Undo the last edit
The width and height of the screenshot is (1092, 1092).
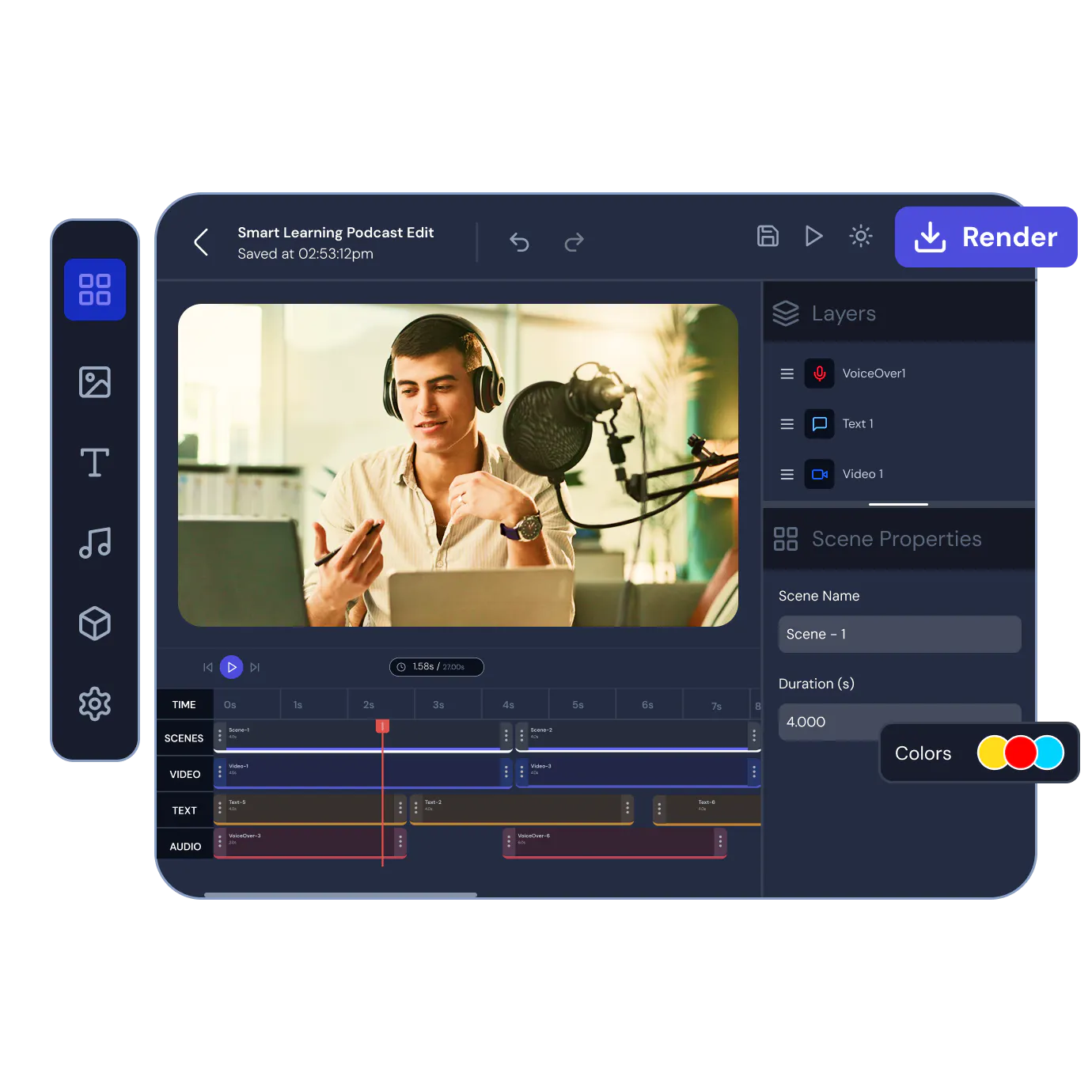pos(519,241)
